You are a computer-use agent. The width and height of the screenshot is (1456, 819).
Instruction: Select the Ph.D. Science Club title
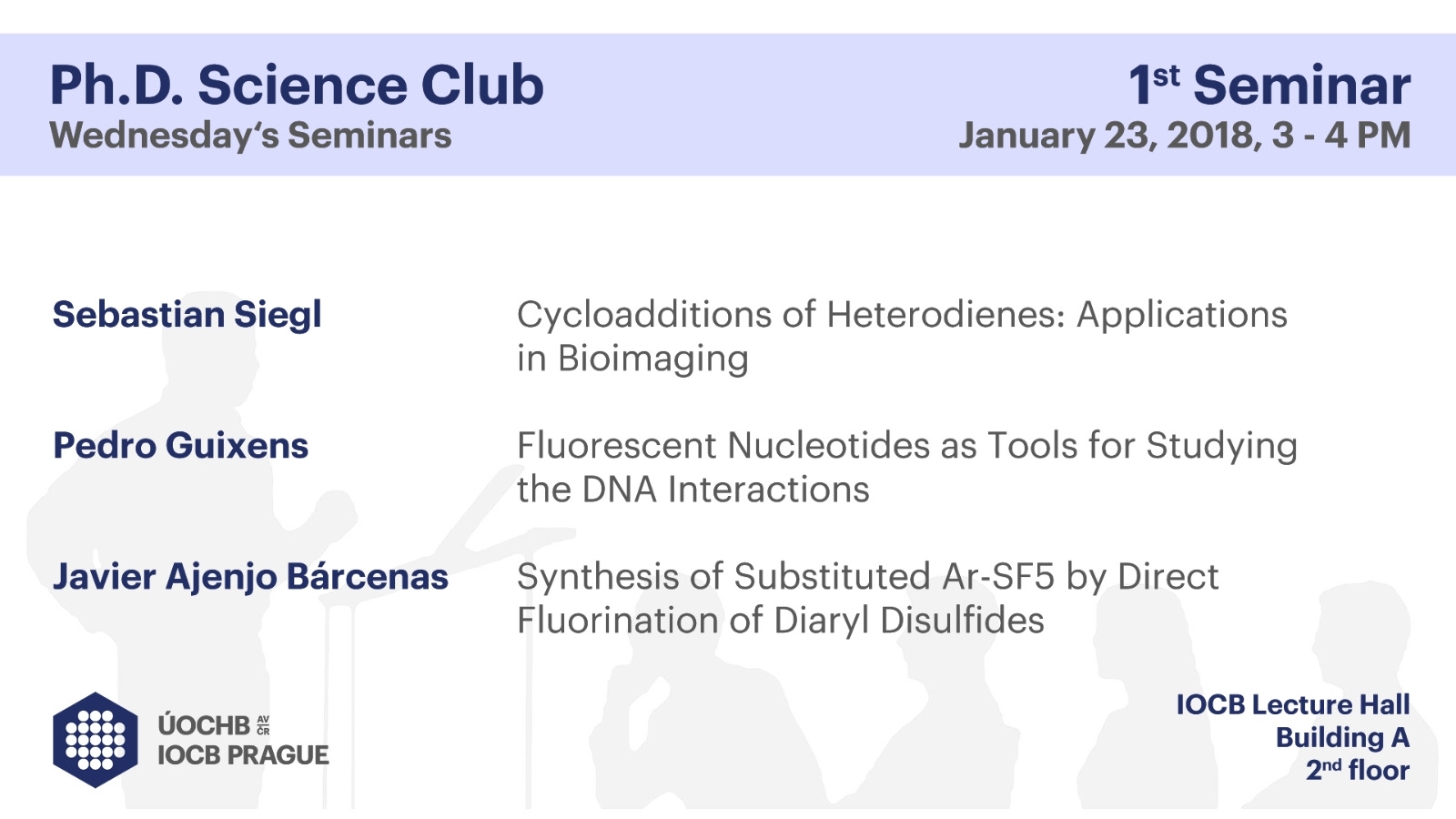[x=297, y=86]
